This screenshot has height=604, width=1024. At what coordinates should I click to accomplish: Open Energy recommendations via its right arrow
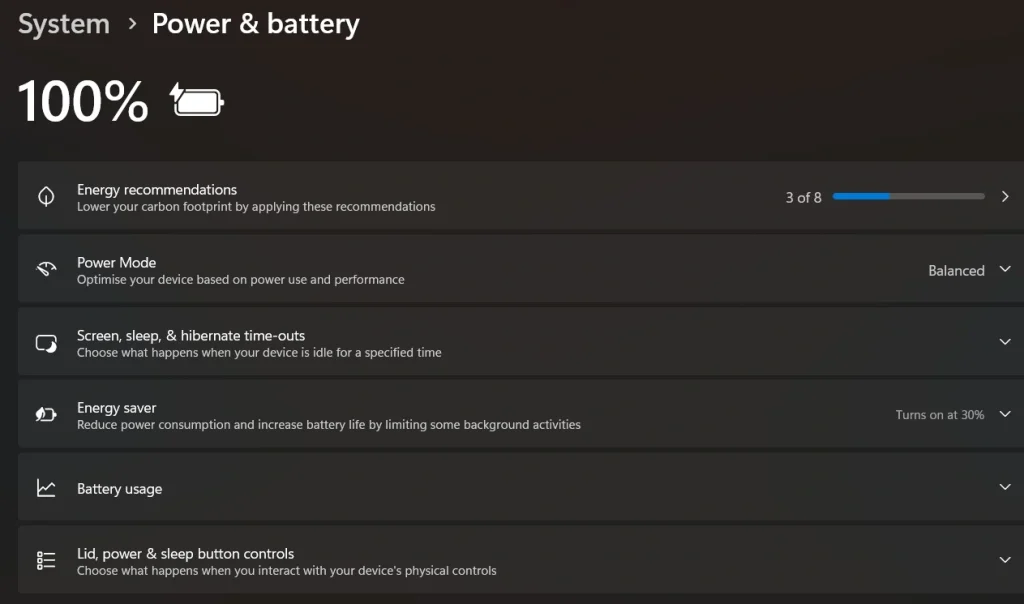[1006, 196]
